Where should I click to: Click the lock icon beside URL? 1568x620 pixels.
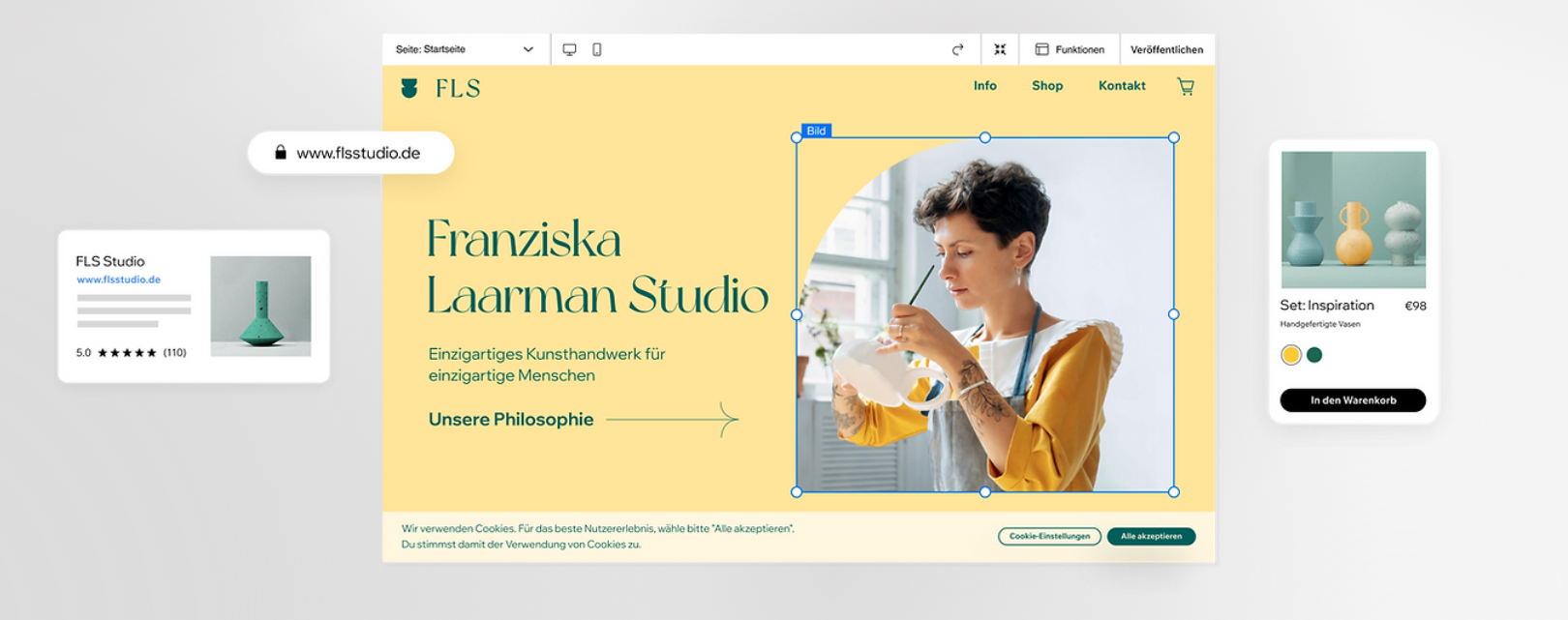pos(281,152)
